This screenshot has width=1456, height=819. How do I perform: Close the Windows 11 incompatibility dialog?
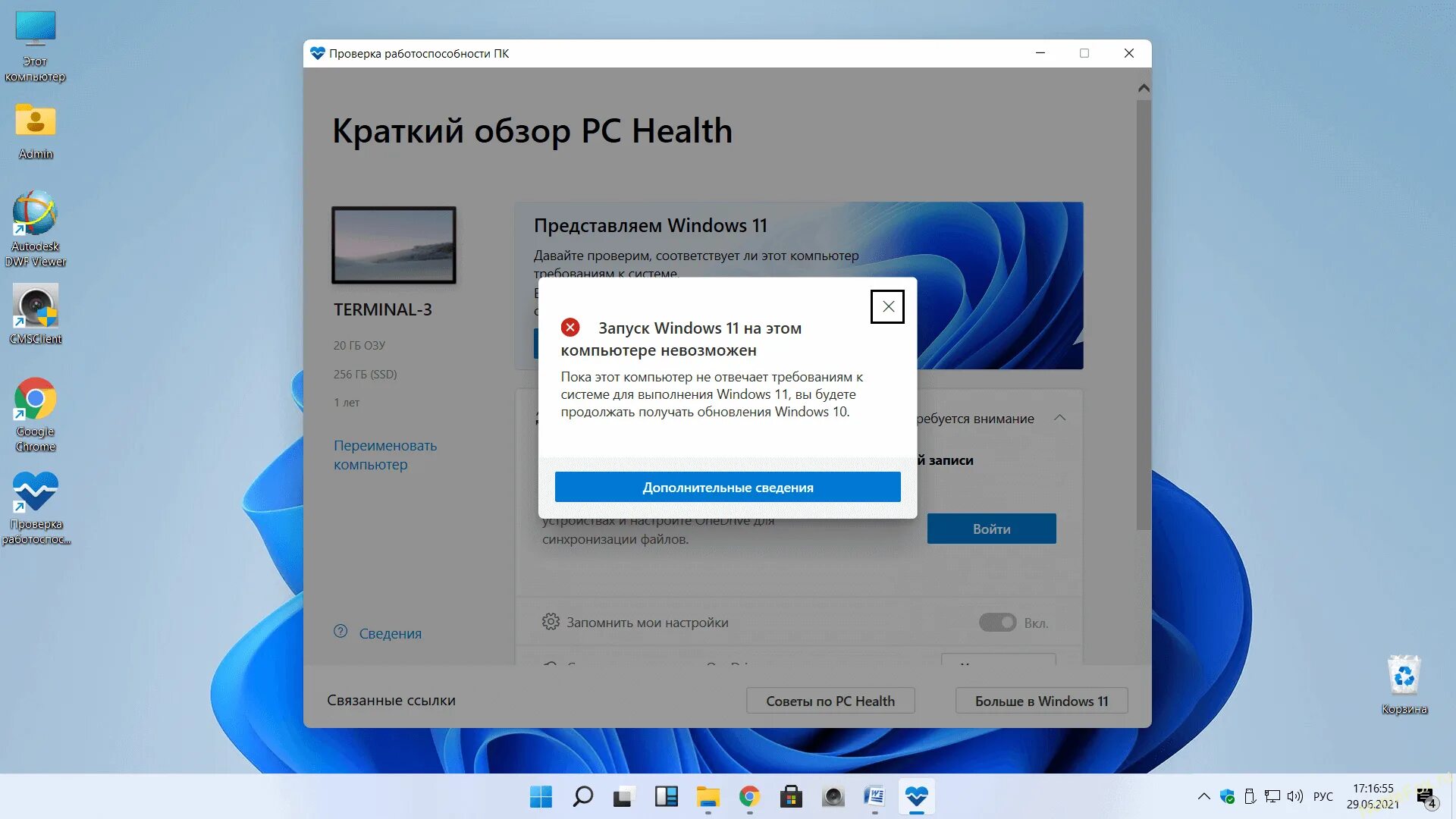[887, 307]
